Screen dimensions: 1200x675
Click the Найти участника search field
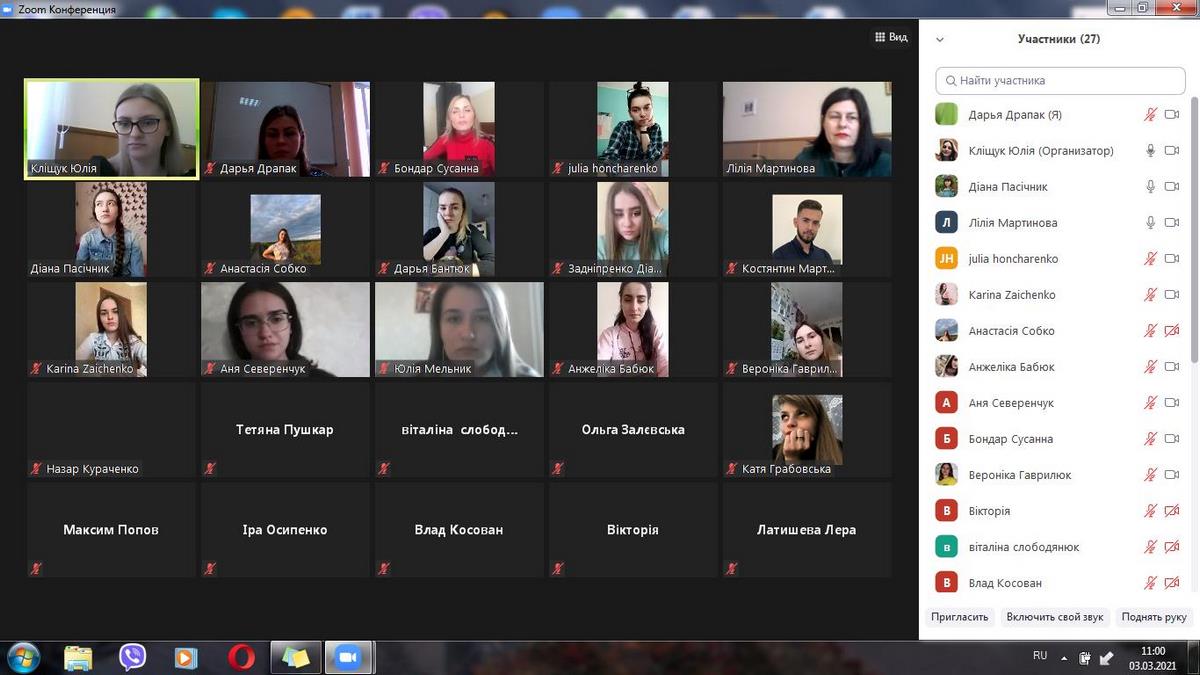point(1059,80)
